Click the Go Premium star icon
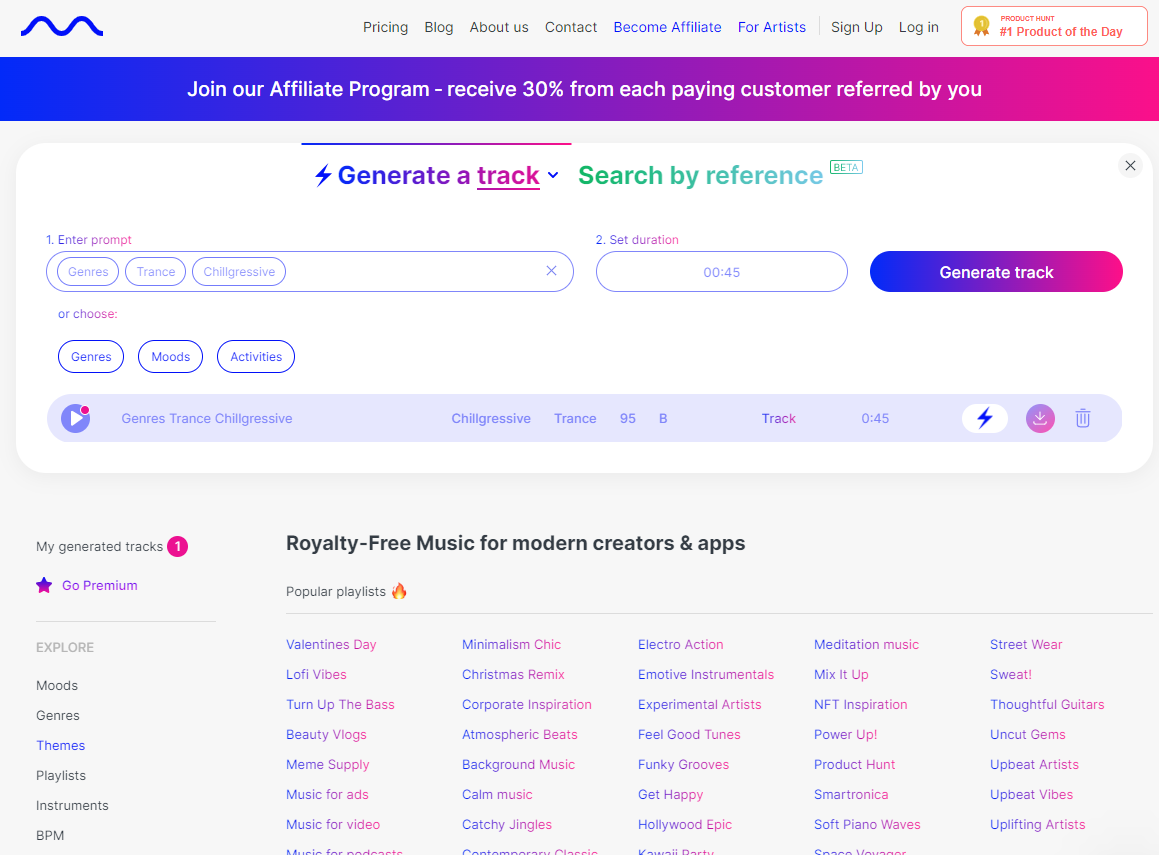 pos(44,585)
